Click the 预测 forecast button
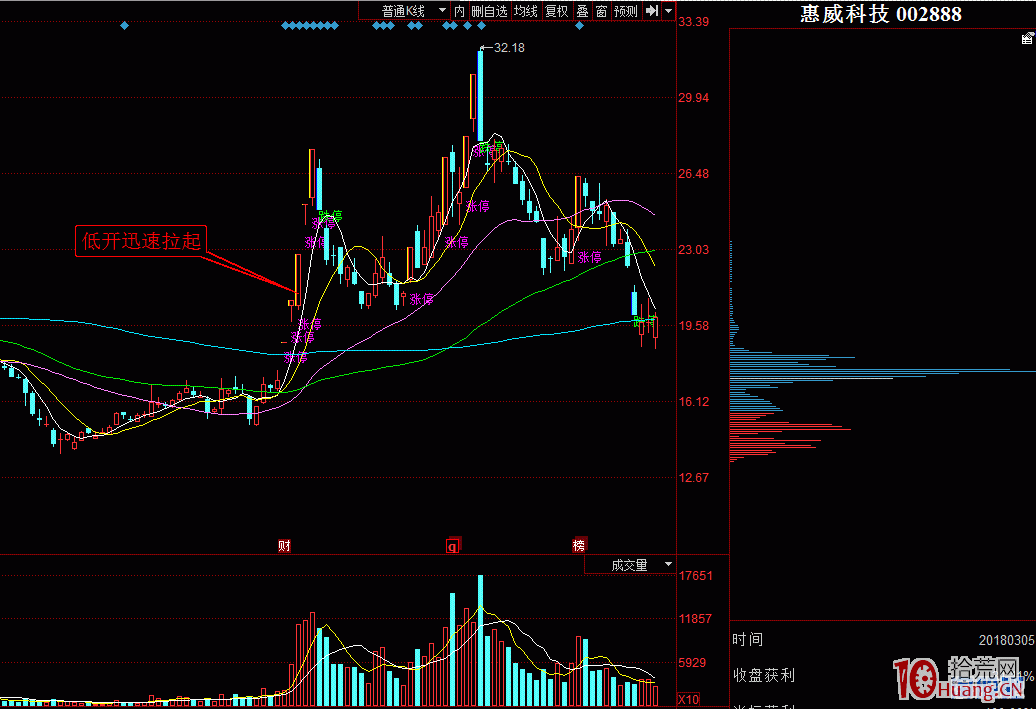The height and width of the screenshot is (709, 1036). (x=626, y=11)
